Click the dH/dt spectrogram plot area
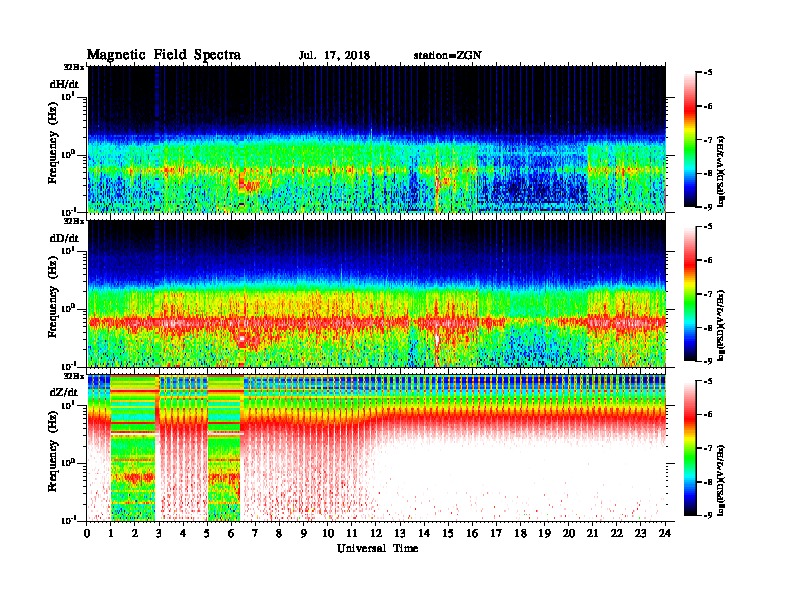 377,139
